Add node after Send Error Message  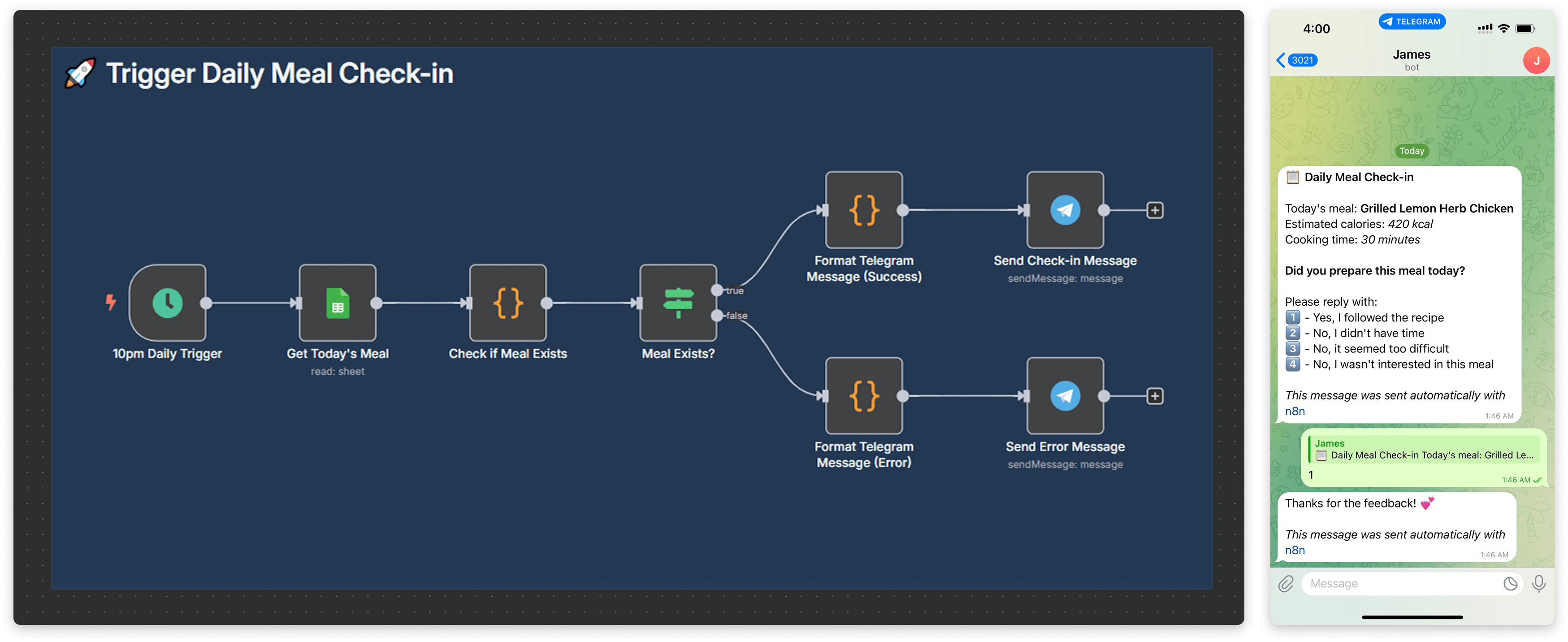point(1155,395)
